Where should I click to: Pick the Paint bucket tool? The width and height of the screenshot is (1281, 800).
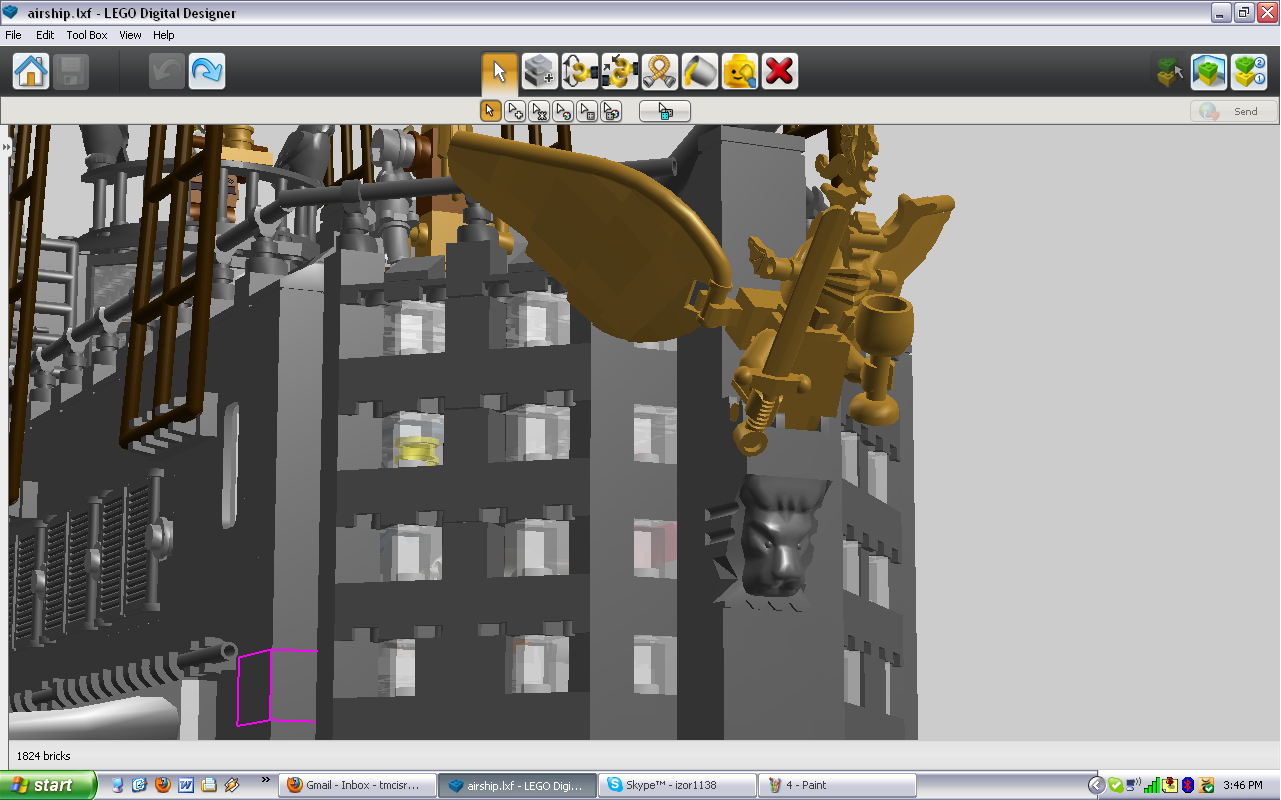click(x=700, y=72)
